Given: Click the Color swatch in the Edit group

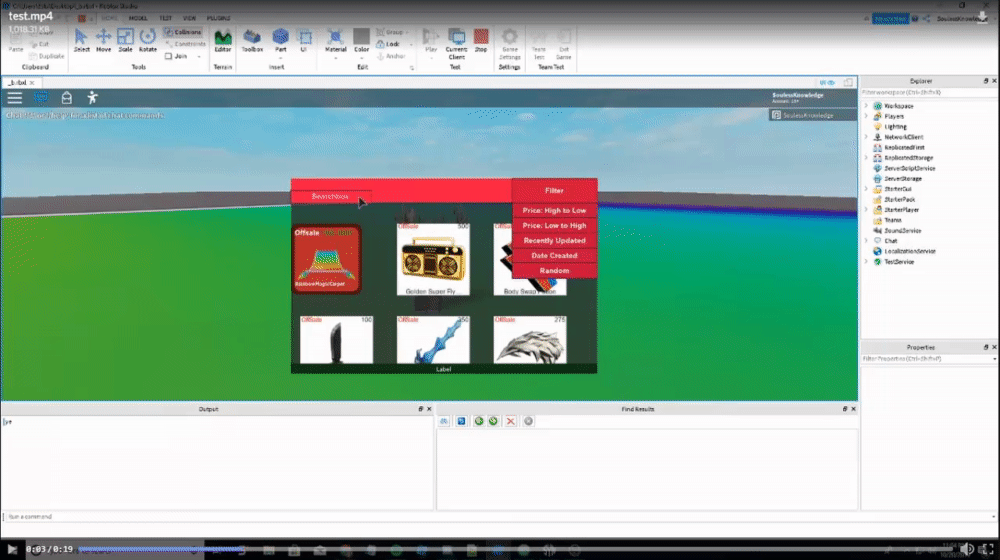Looking at the screenshot, I should (x=362, y=36).
